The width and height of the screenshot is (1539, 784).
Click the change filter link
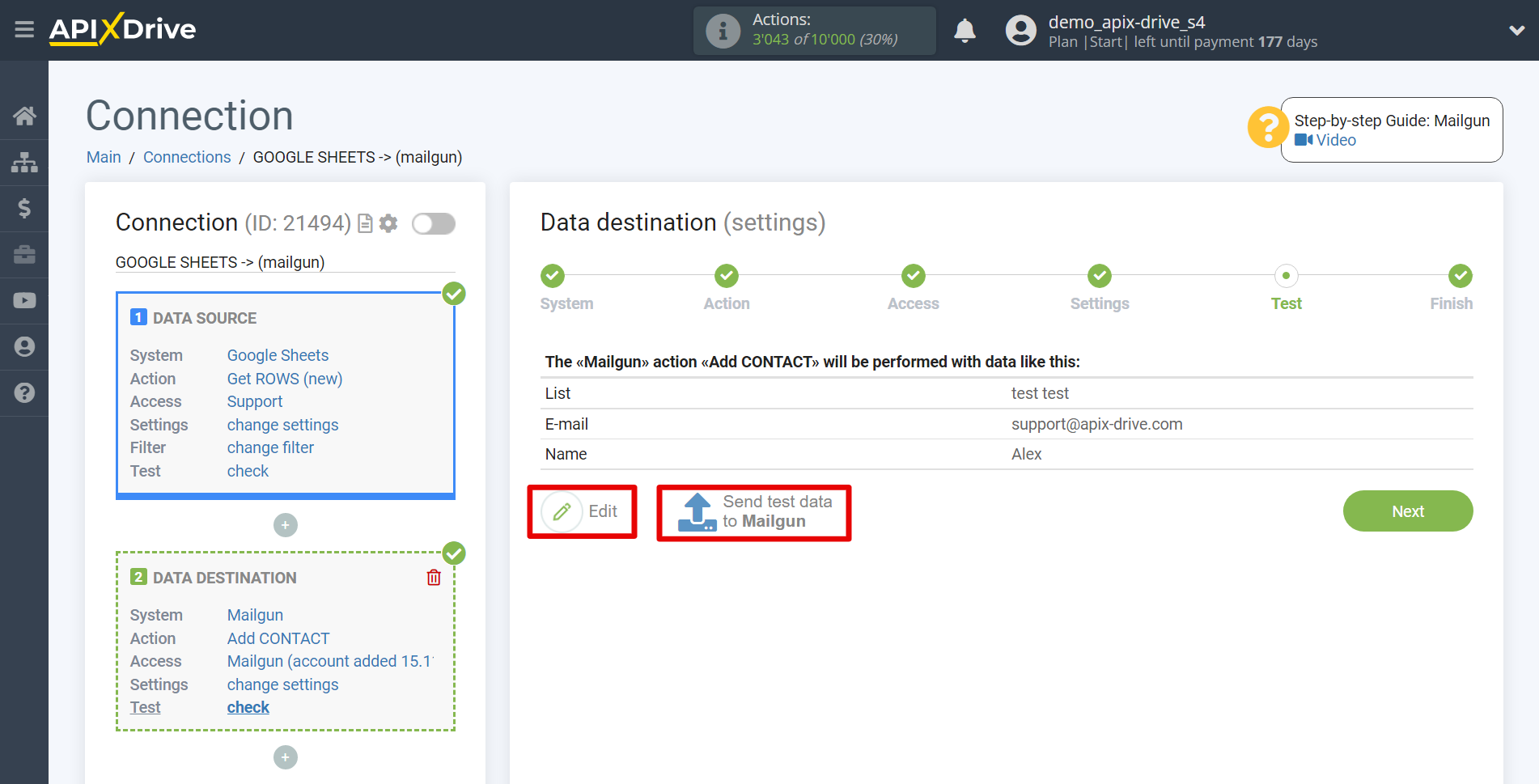270,447
